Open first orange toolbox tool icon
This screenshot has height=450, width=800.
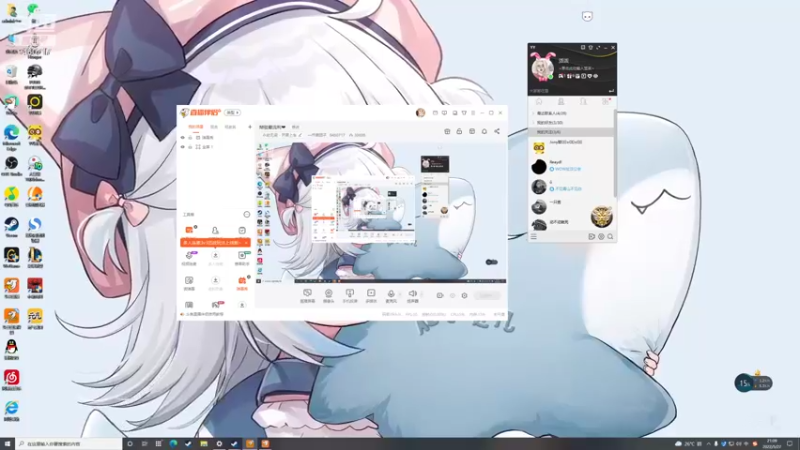coord(189,230)
